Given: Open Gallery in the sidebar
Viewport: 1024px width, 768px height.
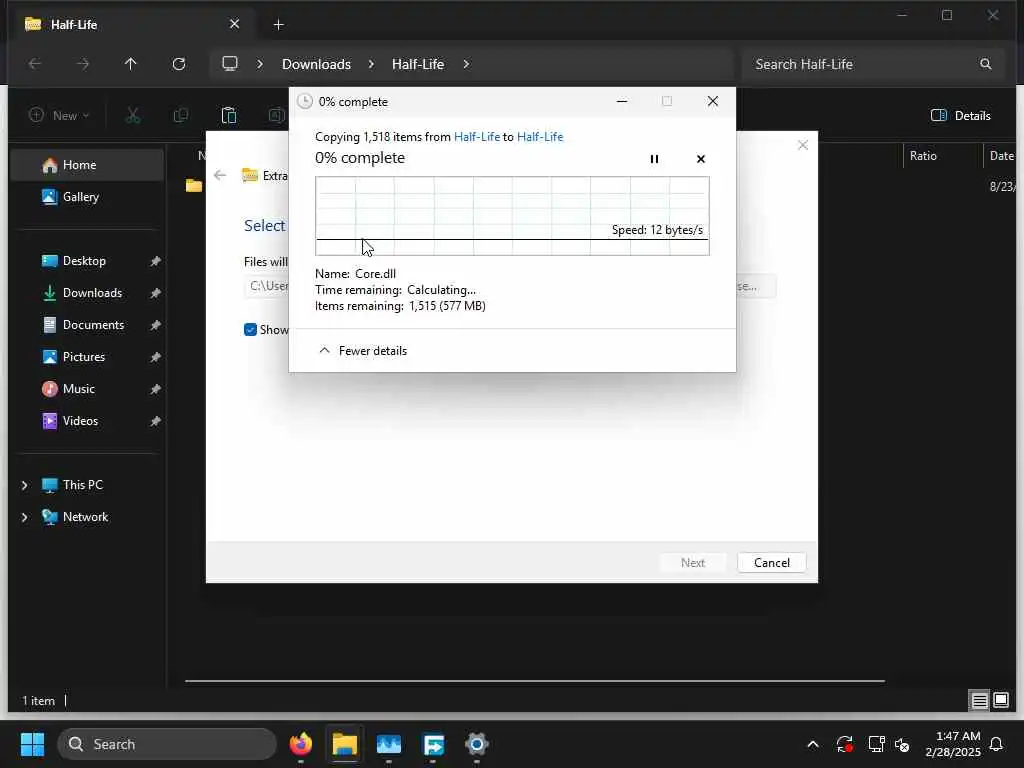Looking at the screenshot, I should coord(87,197).
